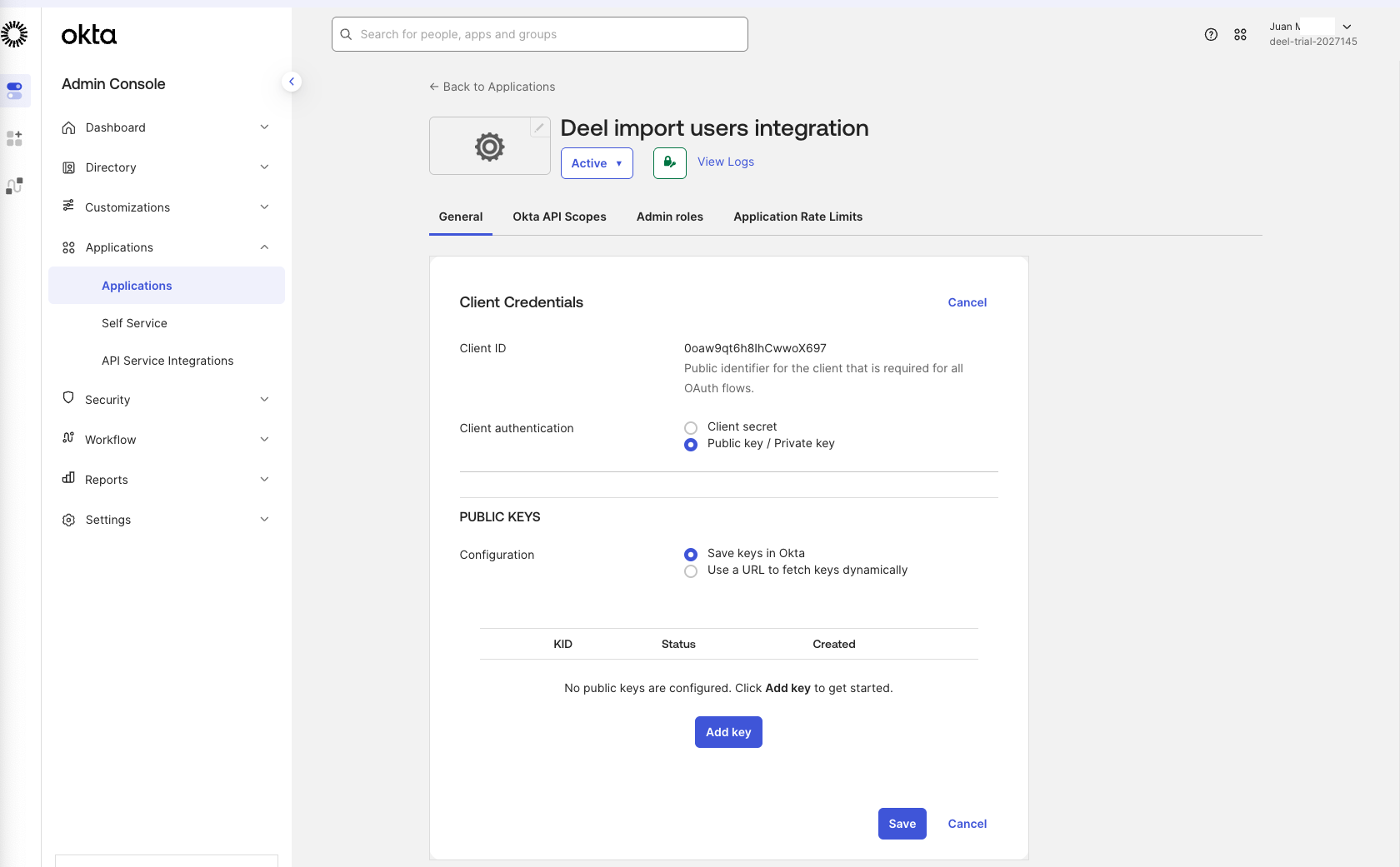Open the Active status dropdown

(597, 163)
